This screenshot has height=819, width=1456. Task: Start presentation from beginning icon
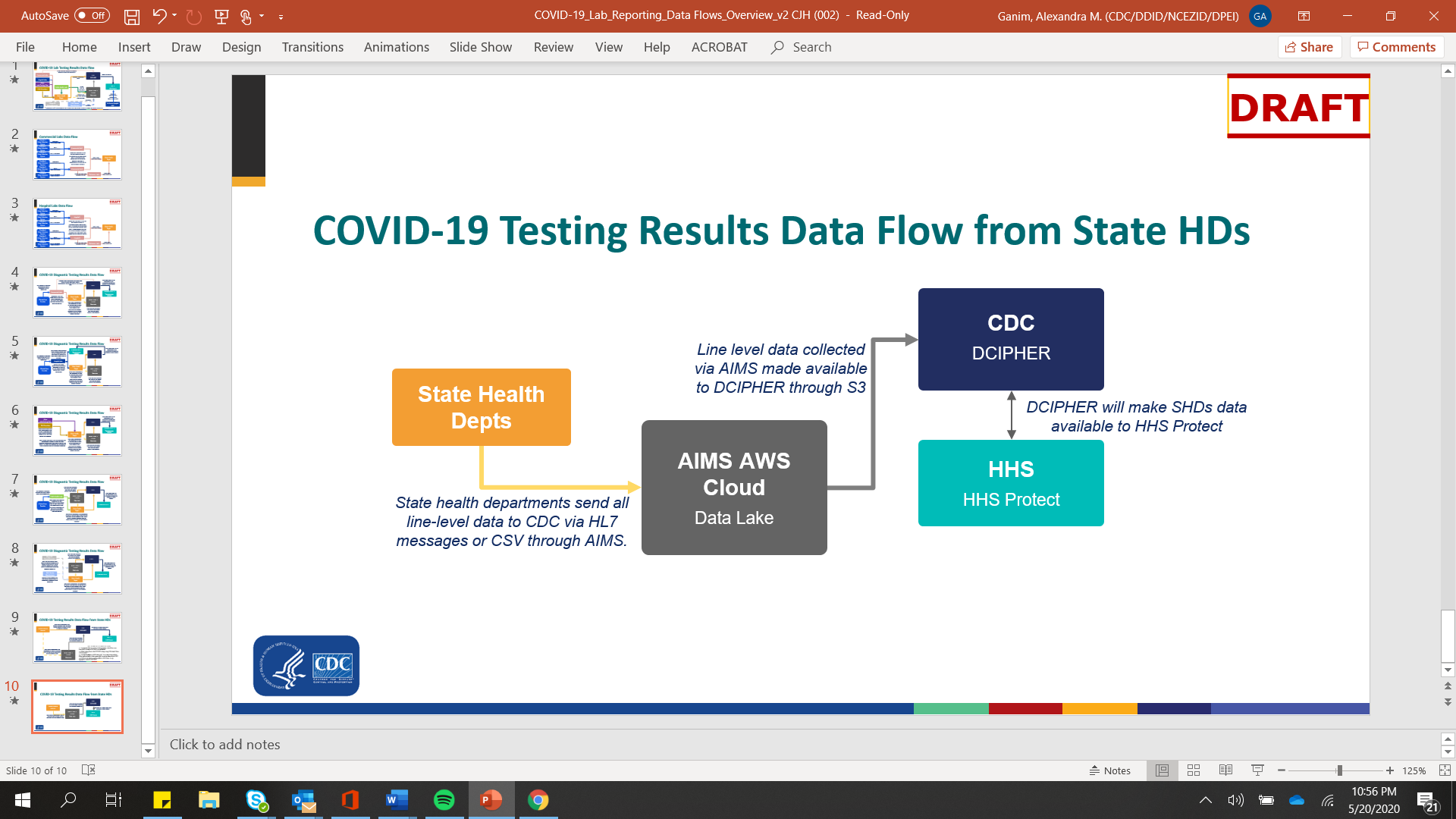click(221, 15)
